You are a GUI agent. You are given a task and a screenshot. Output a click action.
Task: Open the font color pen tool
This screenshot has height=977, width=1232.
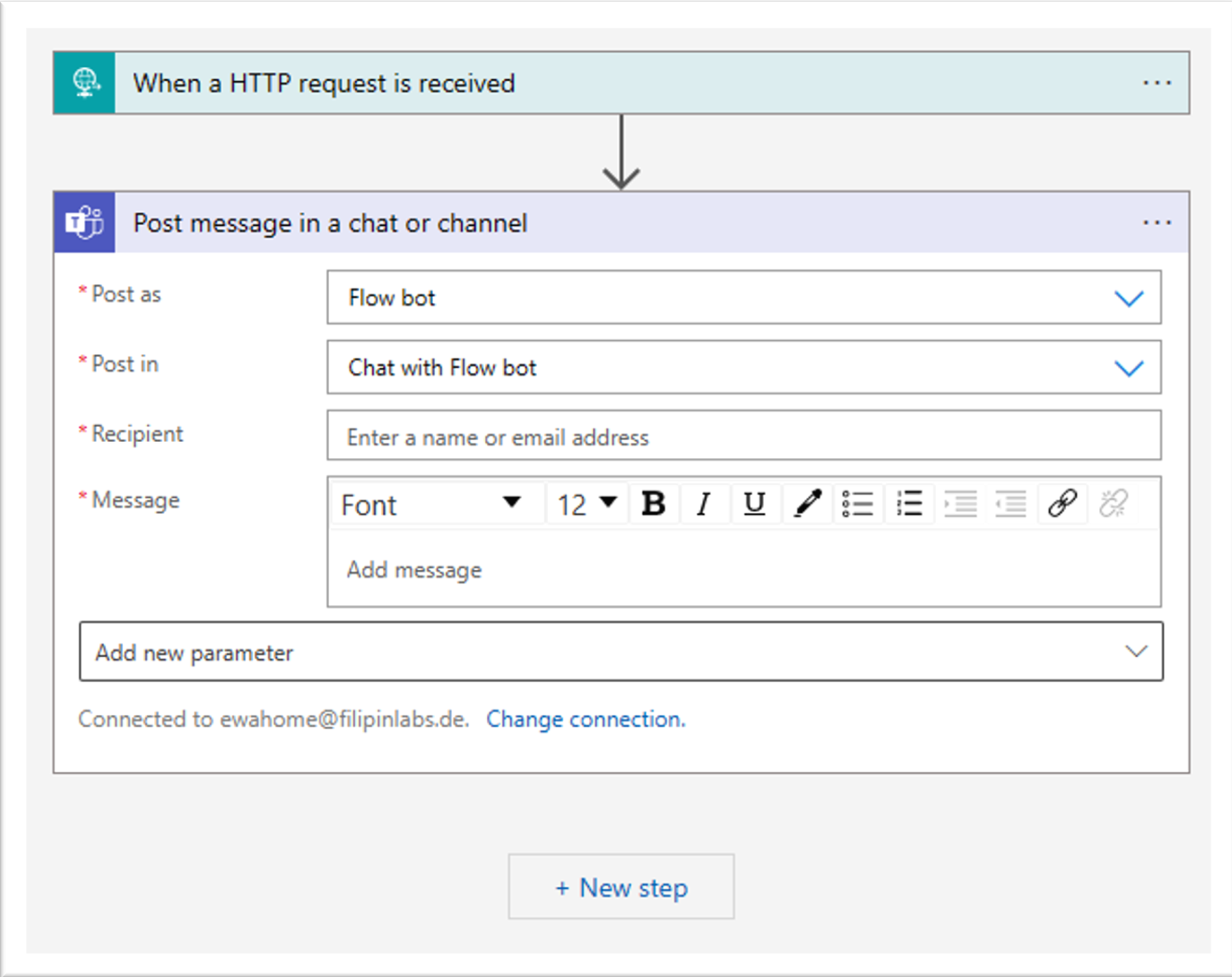pos(807,505)
